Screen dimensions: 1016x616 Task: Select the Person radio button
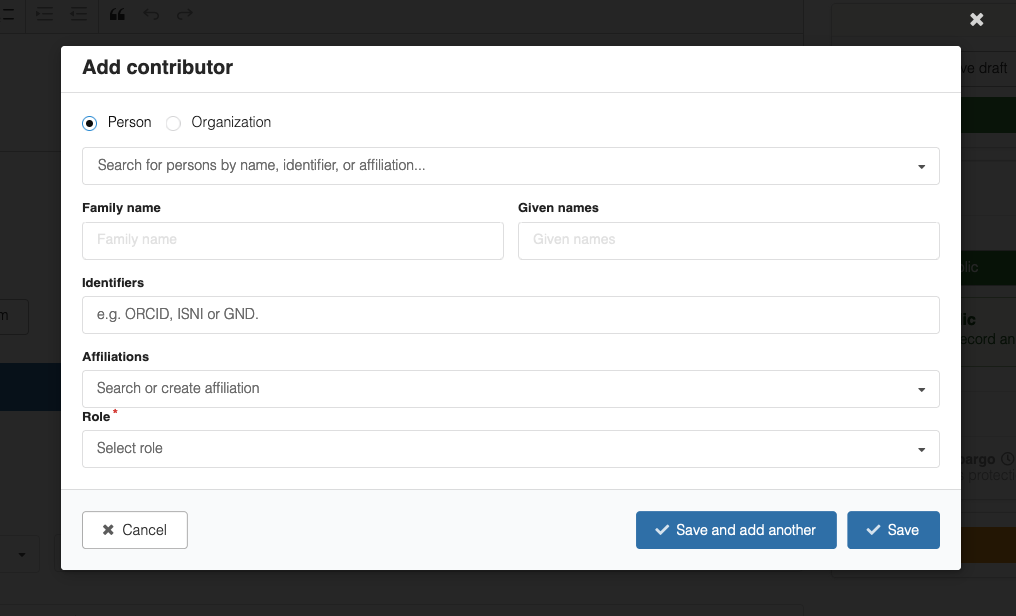90,123
